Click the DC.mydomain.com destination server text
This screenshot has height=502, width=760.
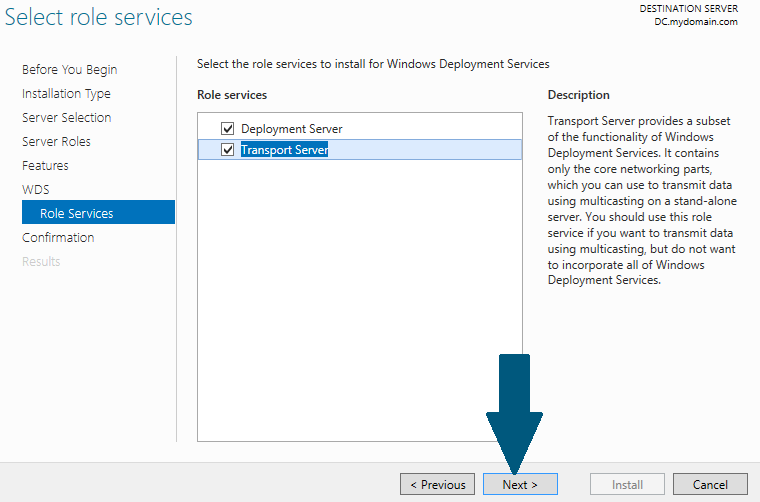click(x=696, y=22)
